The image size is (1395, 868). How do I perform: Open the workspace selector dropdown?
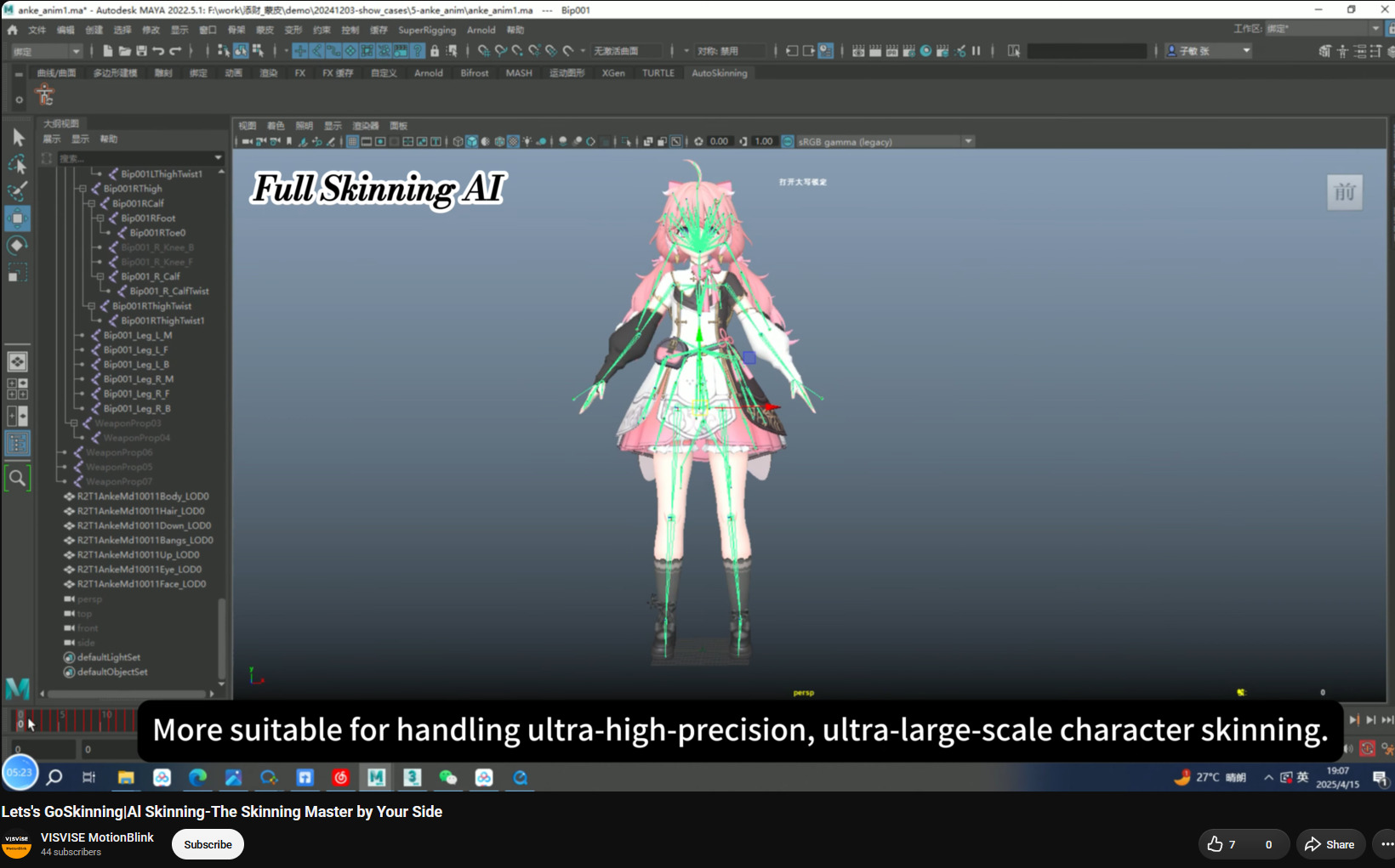click(x=1324, y=29)
